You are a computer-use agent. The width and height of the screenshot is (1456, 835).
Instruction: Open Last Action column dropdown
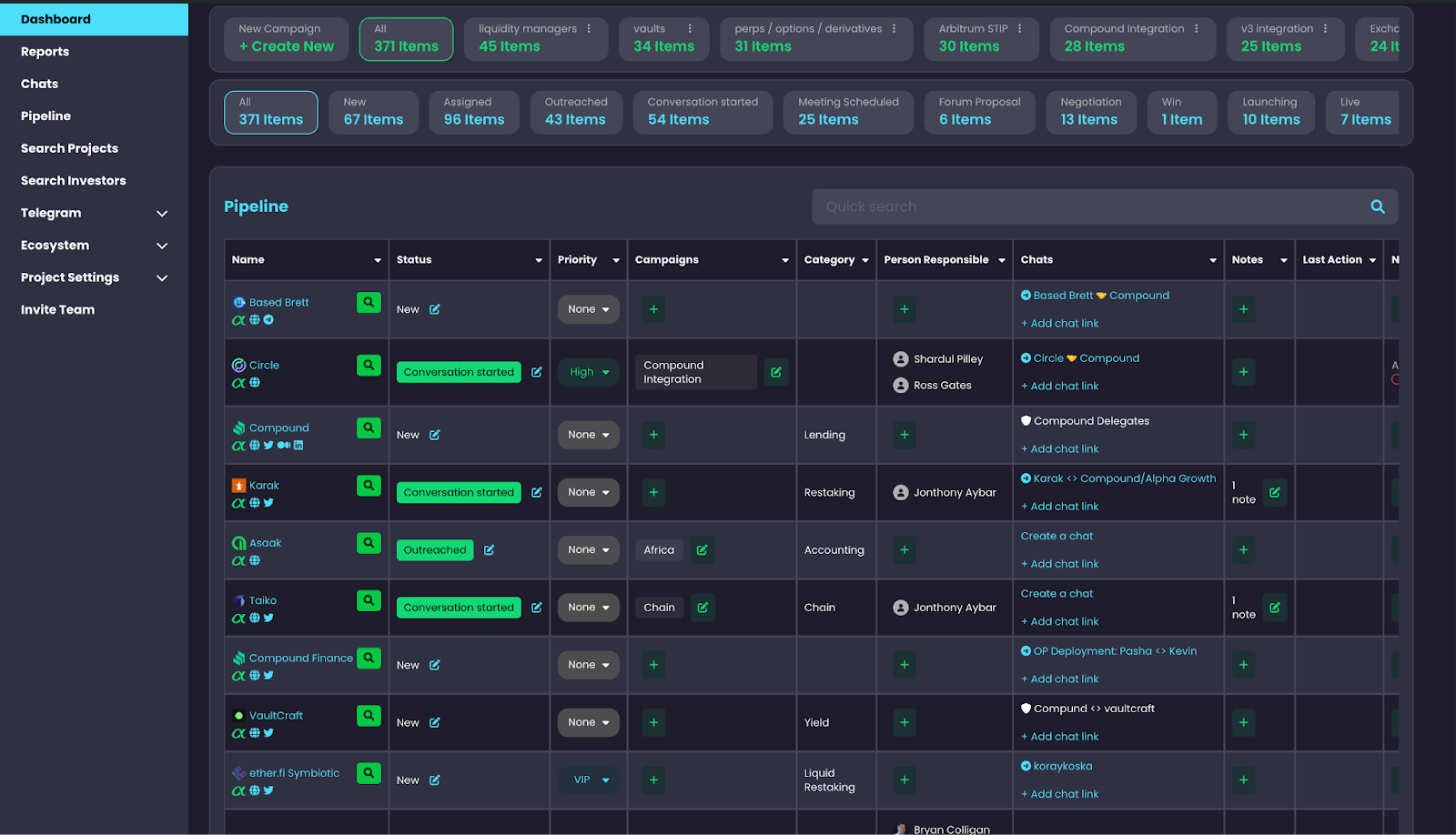pos(1372,260)
